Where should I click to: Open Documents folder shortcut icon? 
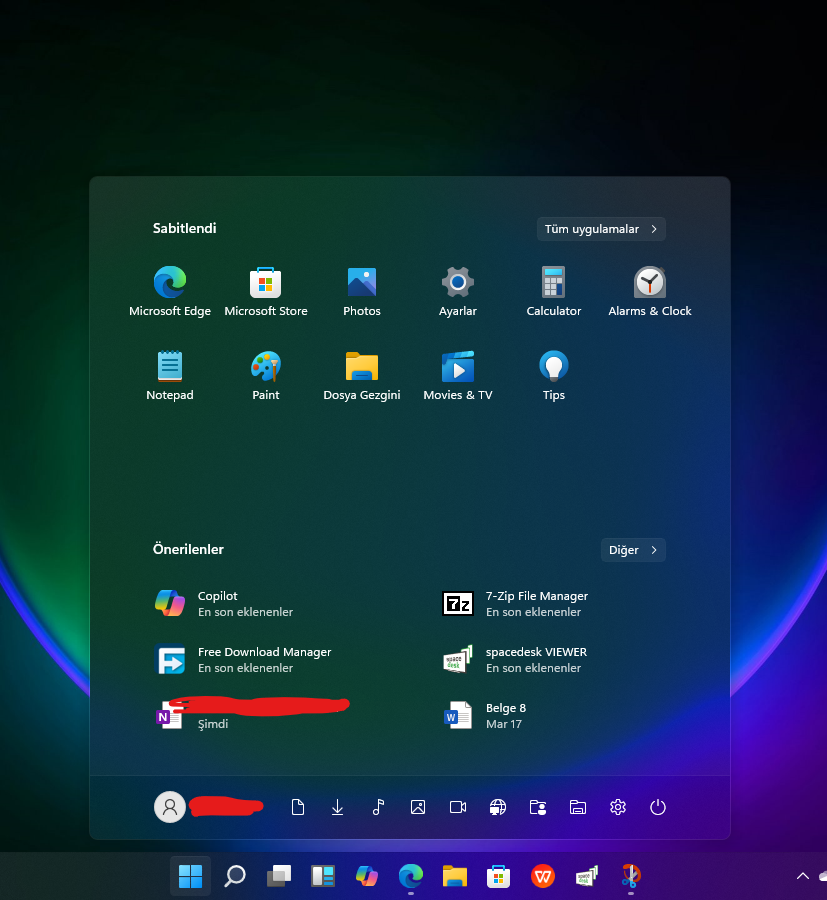[x=298, y=807]
